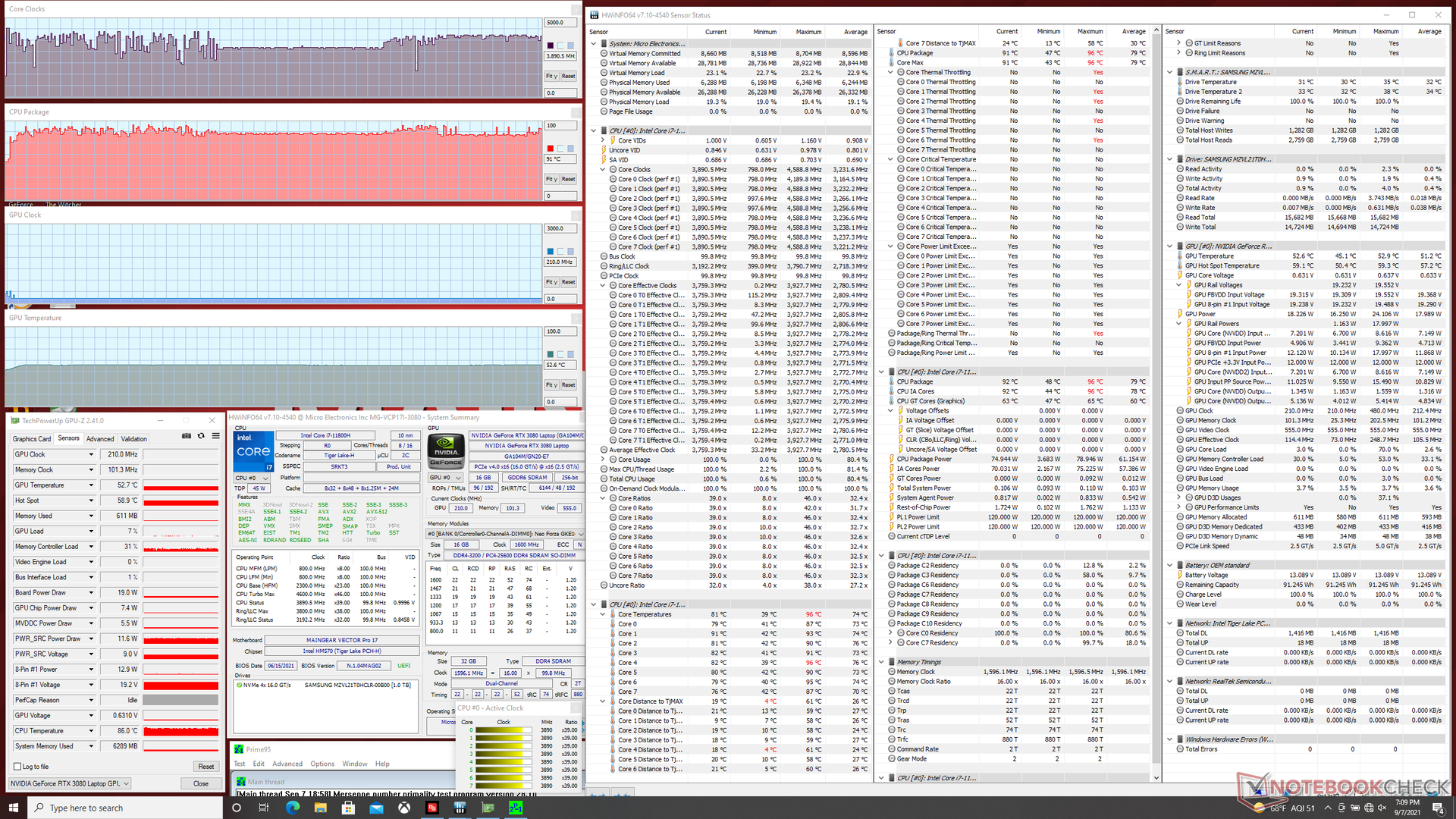Click Type here to search box
This screenshot has width=1456, height=819.
tap(126, 808)
